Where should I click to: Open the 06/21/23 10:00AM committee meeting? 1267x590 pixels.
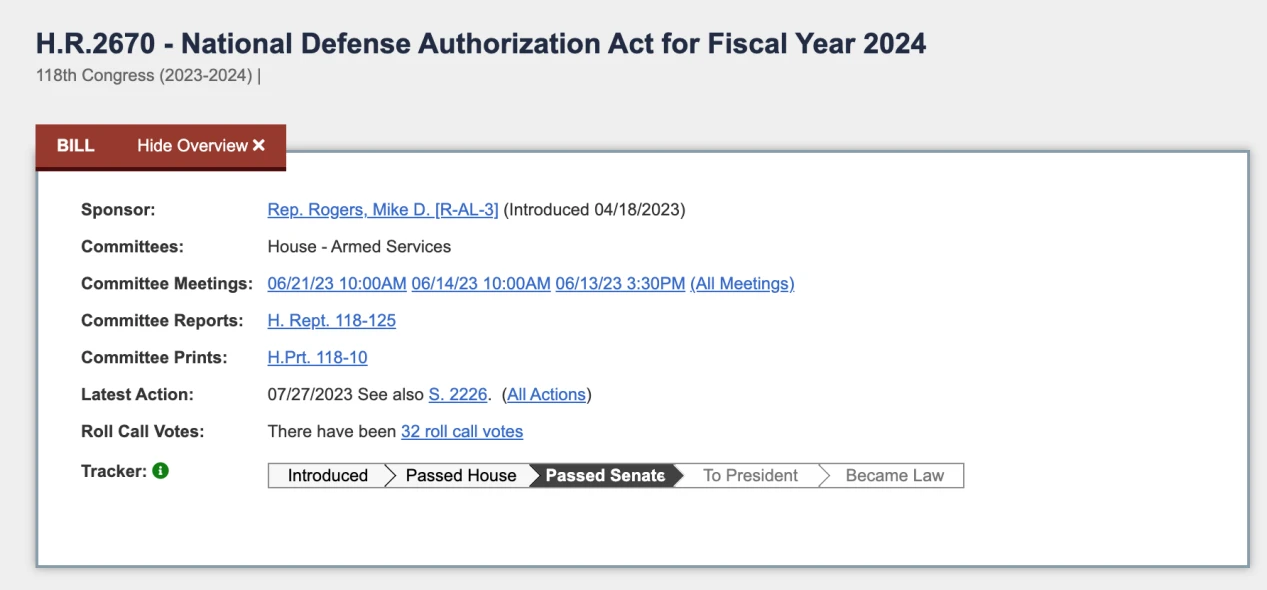click(337, 284)
